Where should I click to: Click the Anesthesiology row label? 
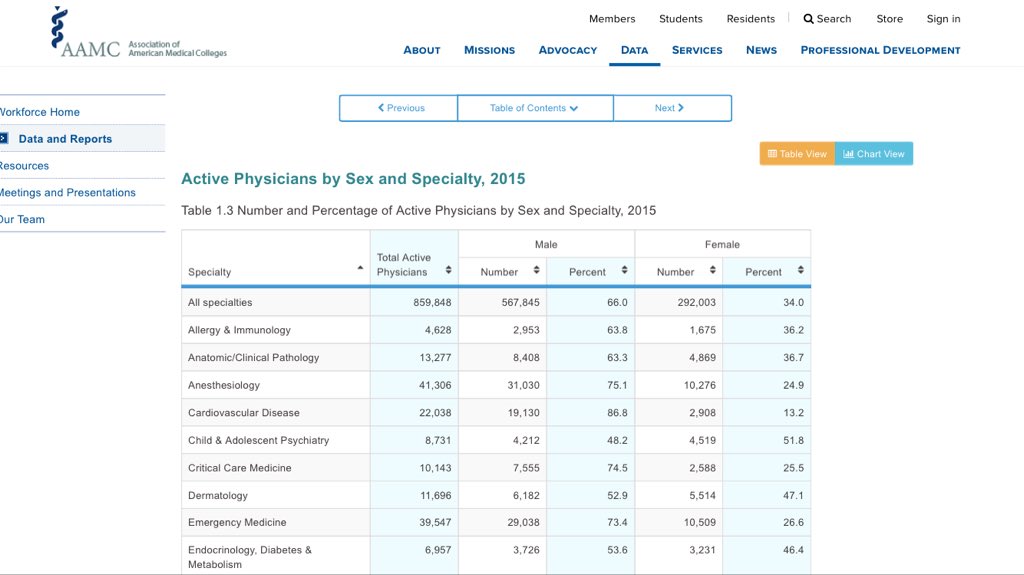tap(224, 385)
